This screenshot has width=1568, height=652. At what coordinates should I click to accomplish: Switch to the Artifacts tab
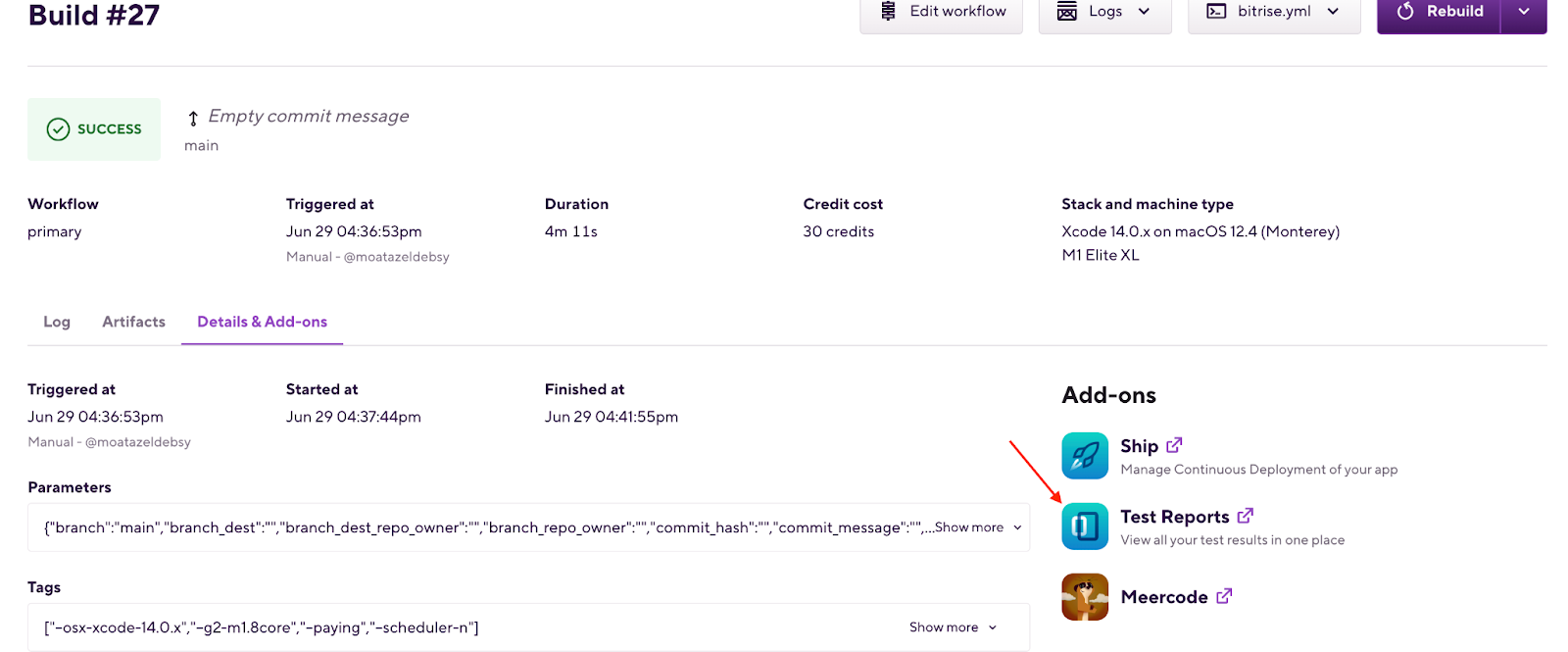pyautogui.click(x=133, y=322)
